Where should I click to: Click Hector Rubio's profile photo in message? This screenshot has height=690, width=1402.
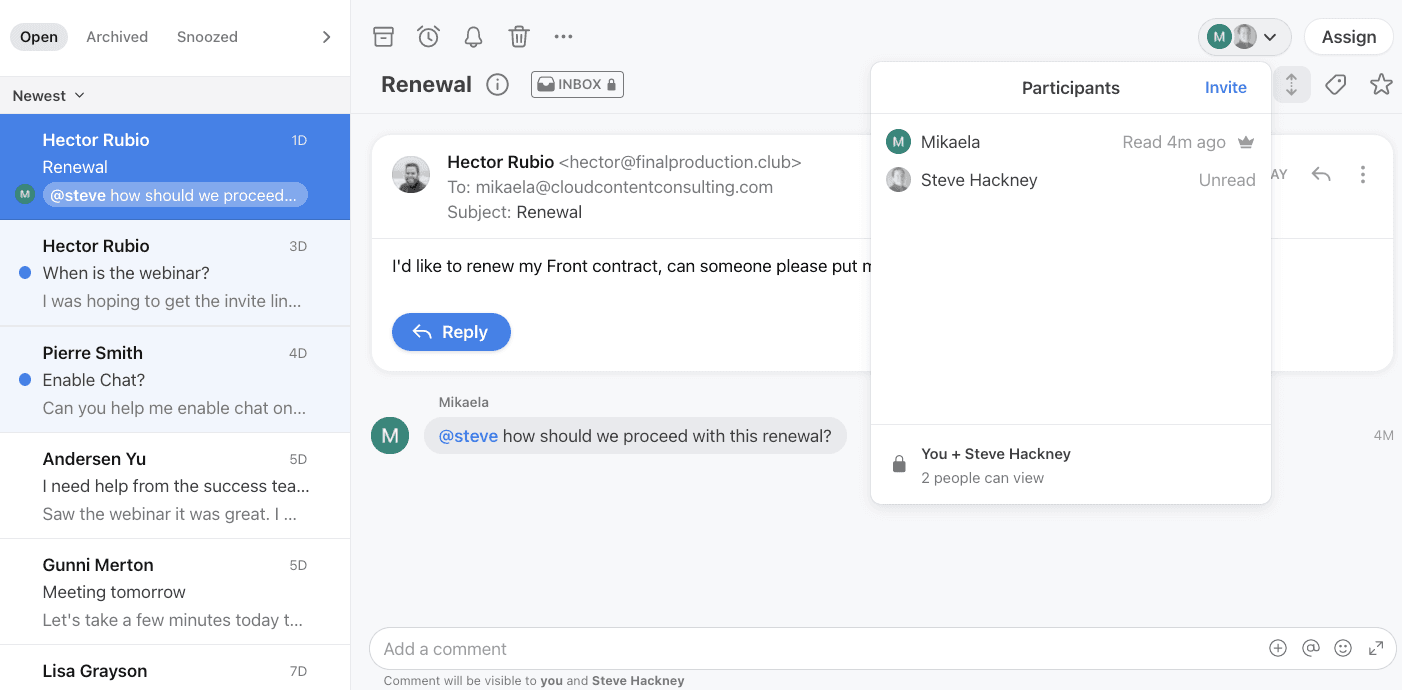410,174
